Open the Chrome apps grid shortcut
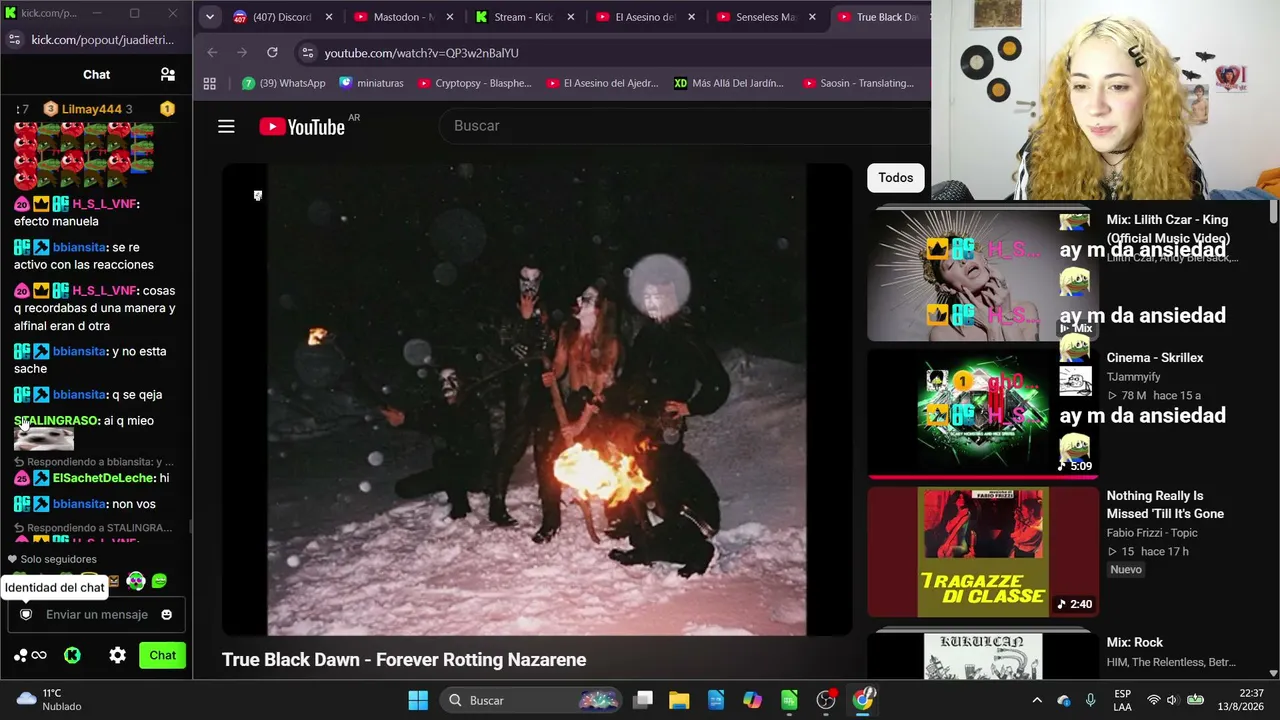Viewport: 1280px width, 720px height. (x=210, y=83)
